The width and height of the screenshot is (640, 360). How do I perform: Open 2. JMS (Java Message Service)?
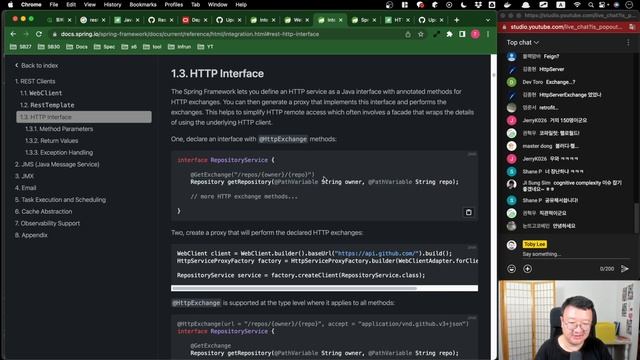click(57, 164)
